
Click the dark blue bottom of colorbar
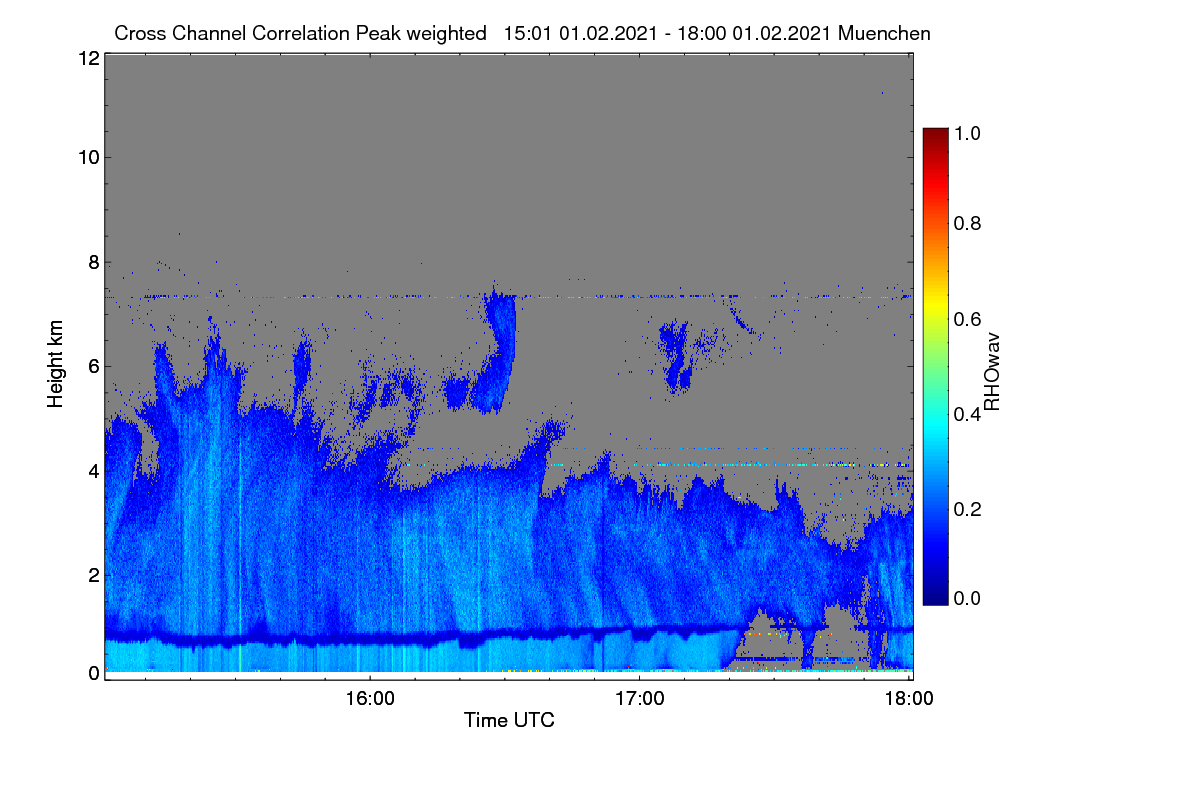(934, 598)
